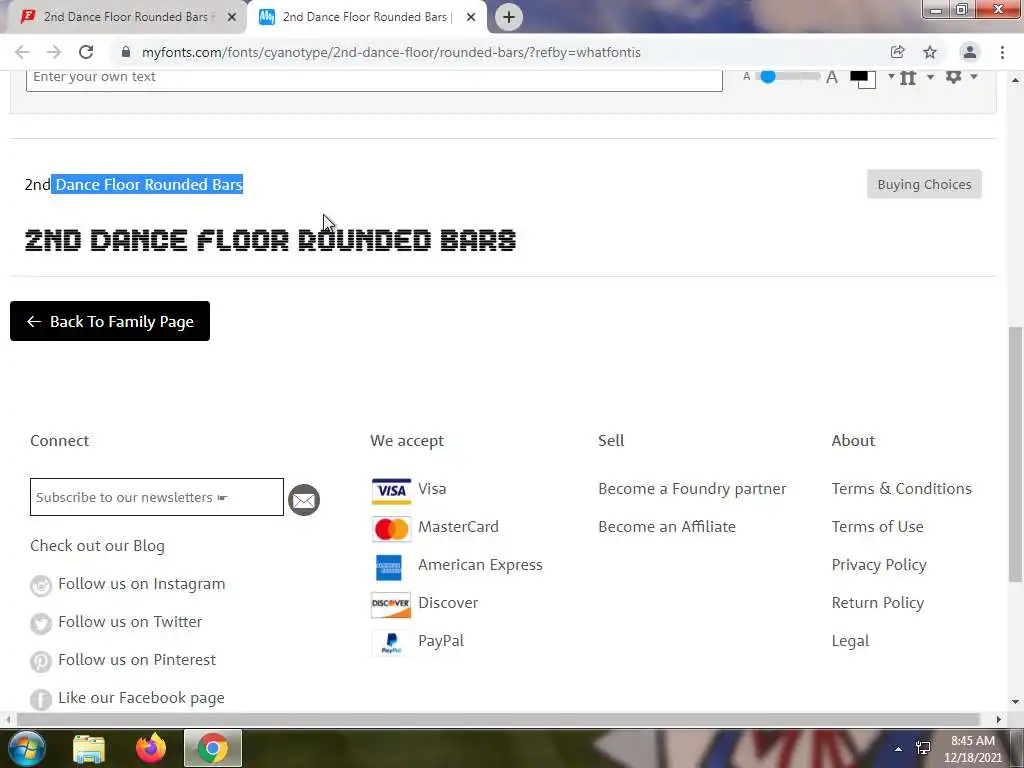
Task: Open the gear settings icon
Action: pos(953,76)
